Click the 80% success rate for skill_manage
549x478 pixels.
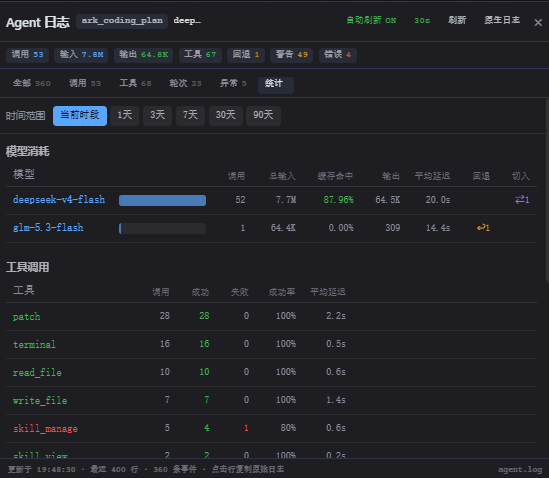(x=288, y=428)
